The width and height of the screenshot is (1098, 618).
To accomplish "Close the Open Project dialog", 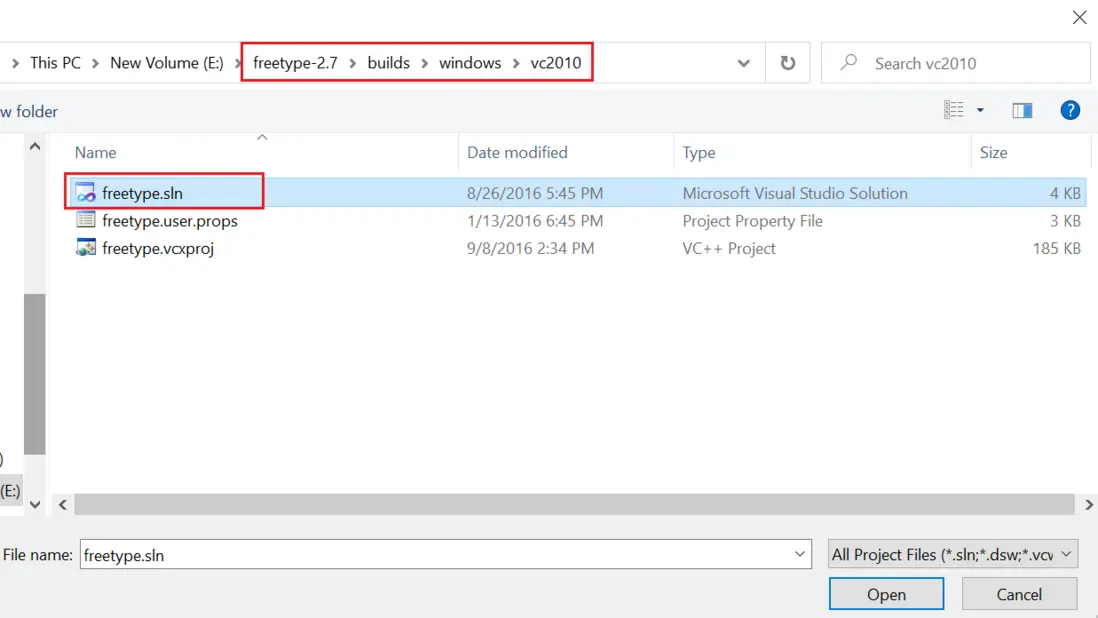I will [1079, 17].
